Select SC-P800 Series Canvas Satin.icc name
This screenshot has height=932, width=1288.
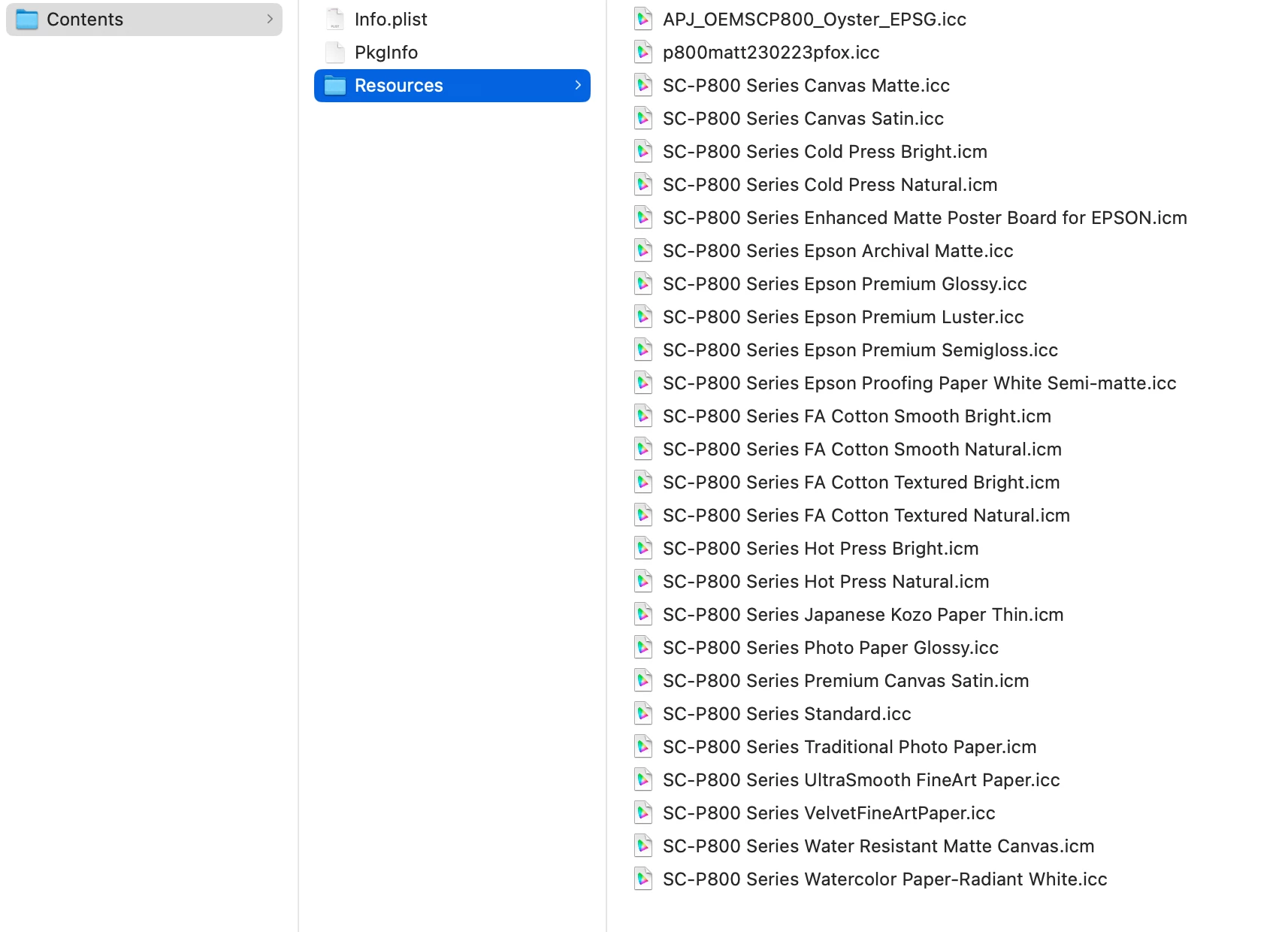[803, 119]
